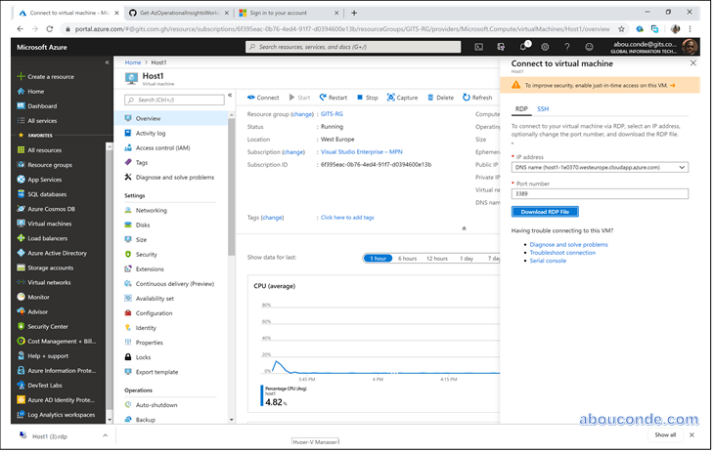Click the Port number input field
The height and width of the screenshot is (451, 714).
point(599,194)
